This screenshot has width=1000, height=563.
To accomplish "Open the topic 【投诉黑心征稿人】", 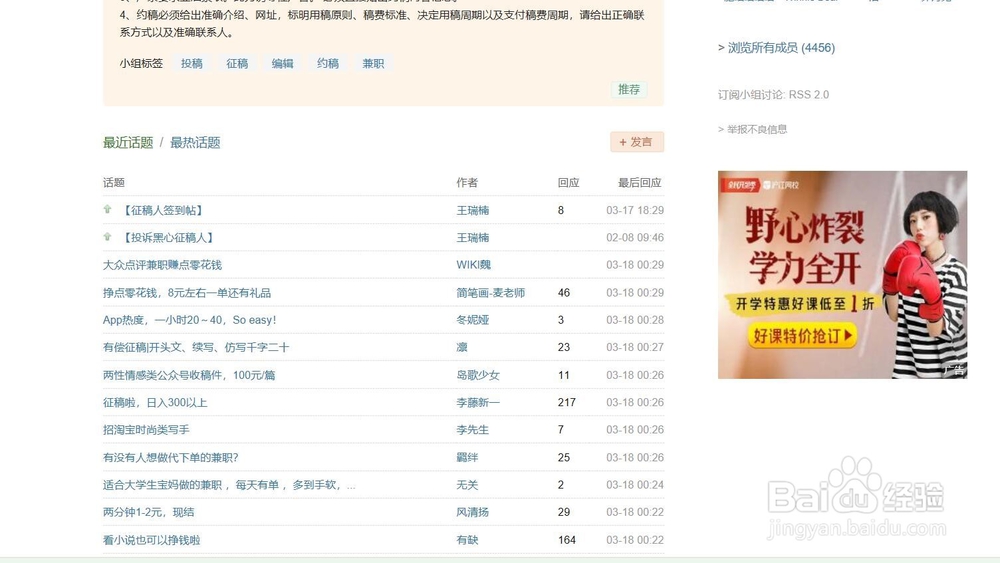I will 168,237.
